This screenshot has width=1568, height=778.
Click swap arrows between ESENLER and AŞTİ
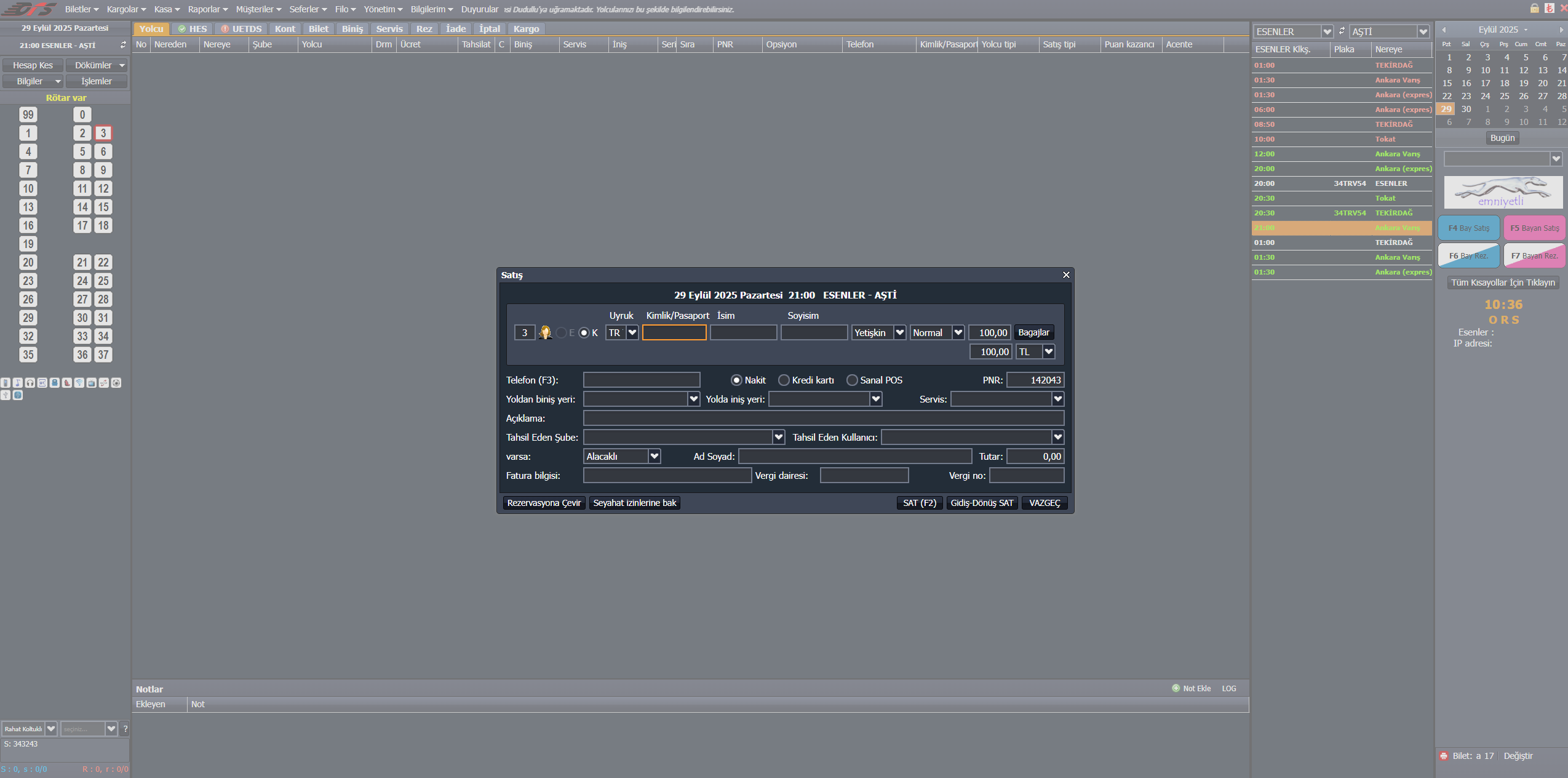pyautogui.click(x=1342, y=31)
